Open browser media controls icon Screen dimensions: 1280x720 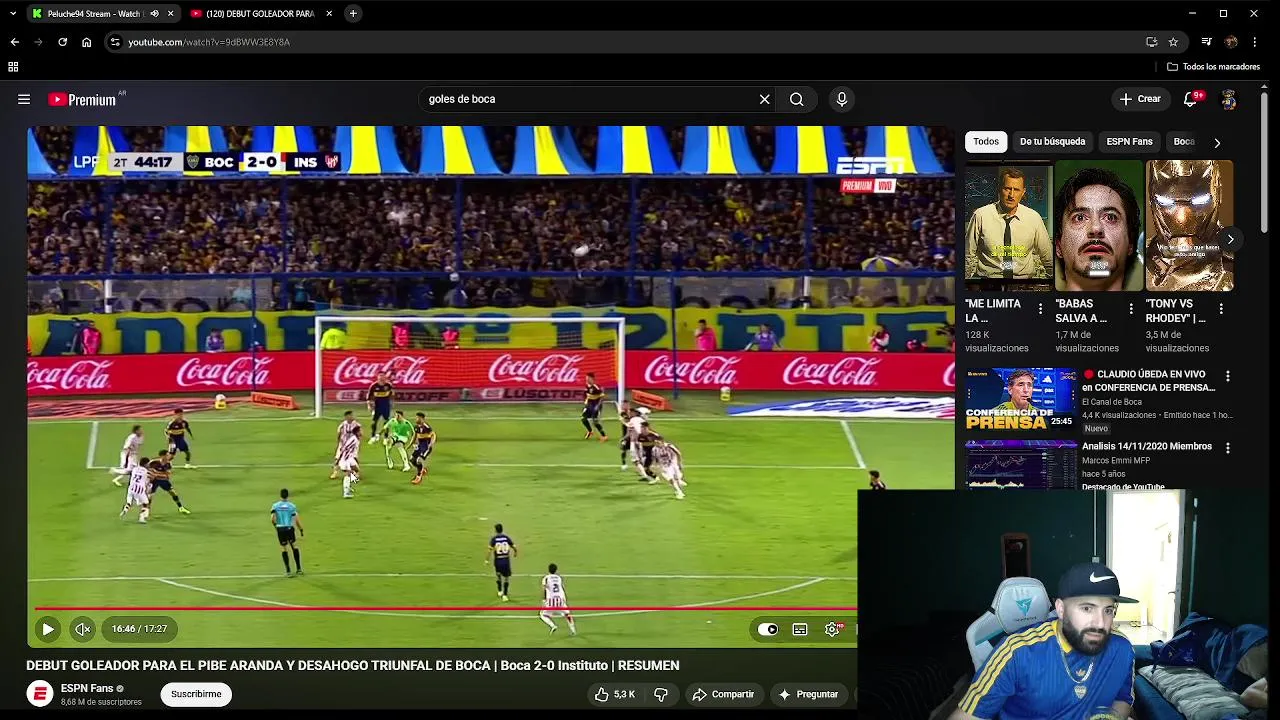(1207, 42)
